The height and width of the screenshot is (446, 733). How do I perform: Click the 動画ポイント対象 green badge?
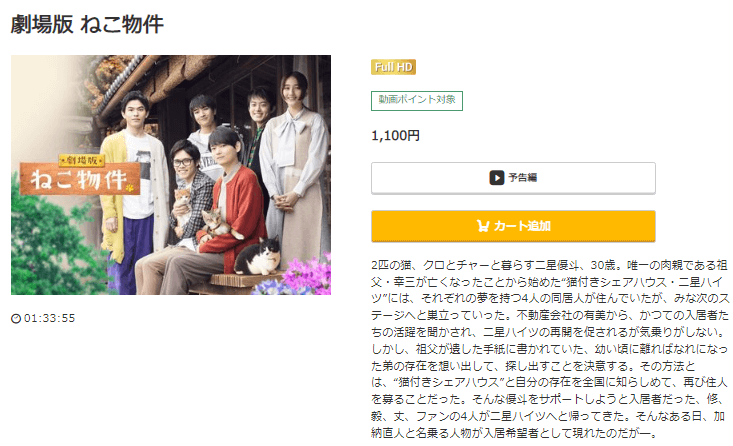[x=417, y=101]
